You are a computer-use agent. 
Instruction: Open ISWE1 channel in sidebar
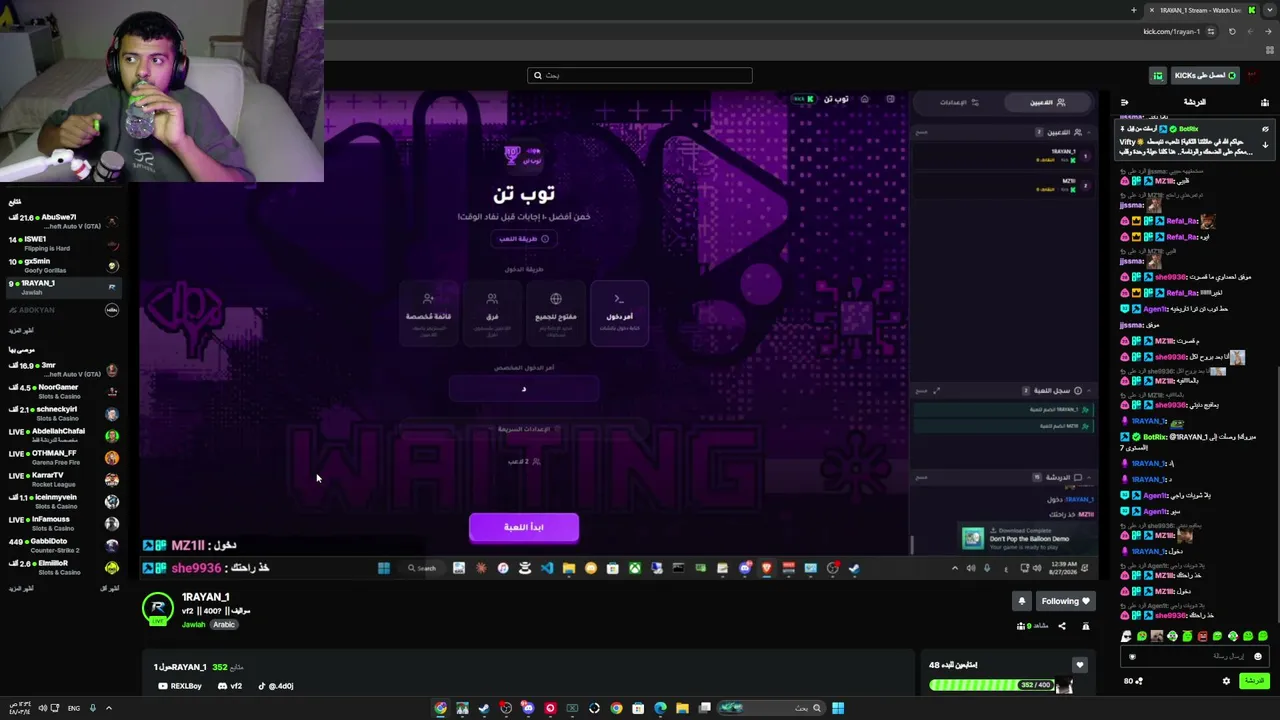pyautogui.click(x=62, y=243)
